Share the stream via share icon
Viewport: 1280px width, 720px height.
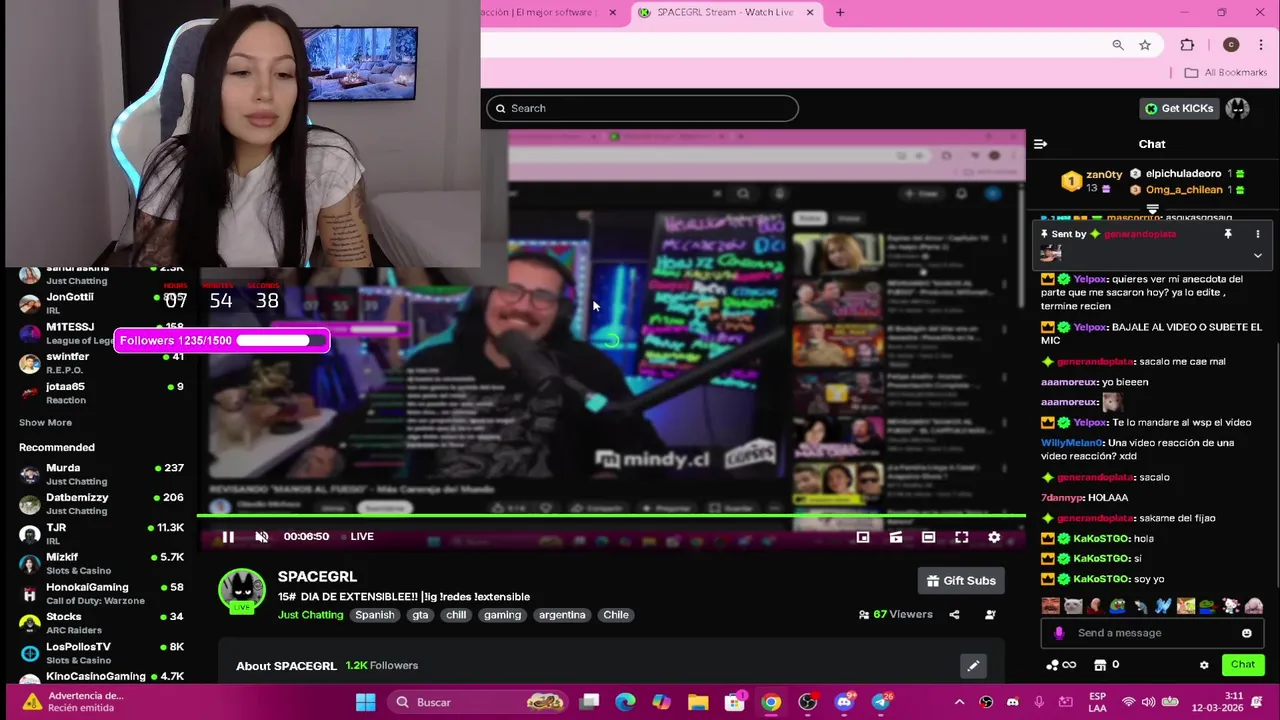point(954,615)
